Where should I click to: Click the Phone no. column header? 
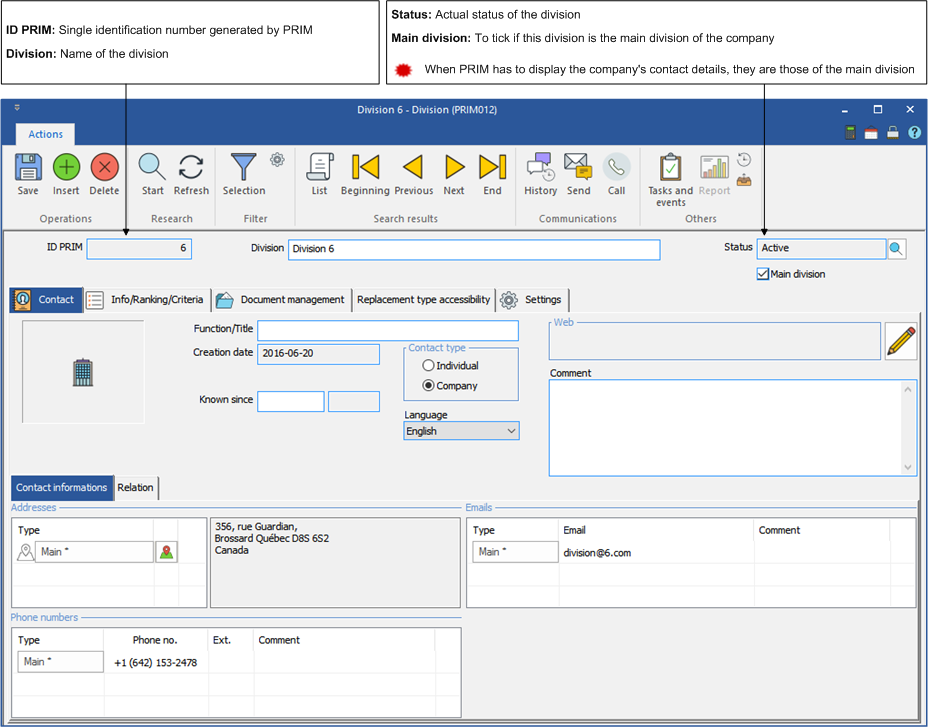pos(155,641)
